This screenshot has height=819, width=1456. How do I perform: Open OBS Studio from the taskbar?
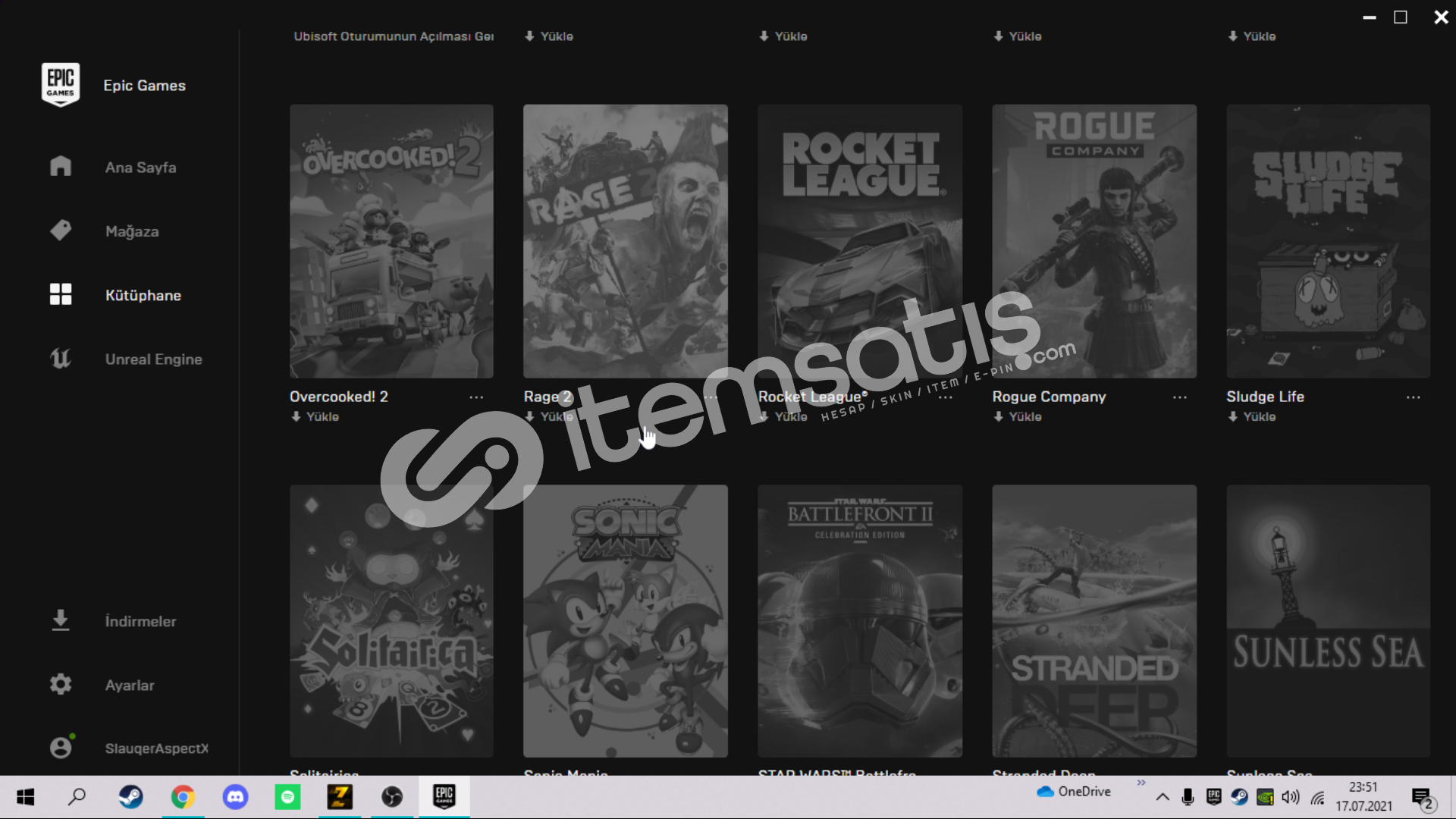pos(392,797)
